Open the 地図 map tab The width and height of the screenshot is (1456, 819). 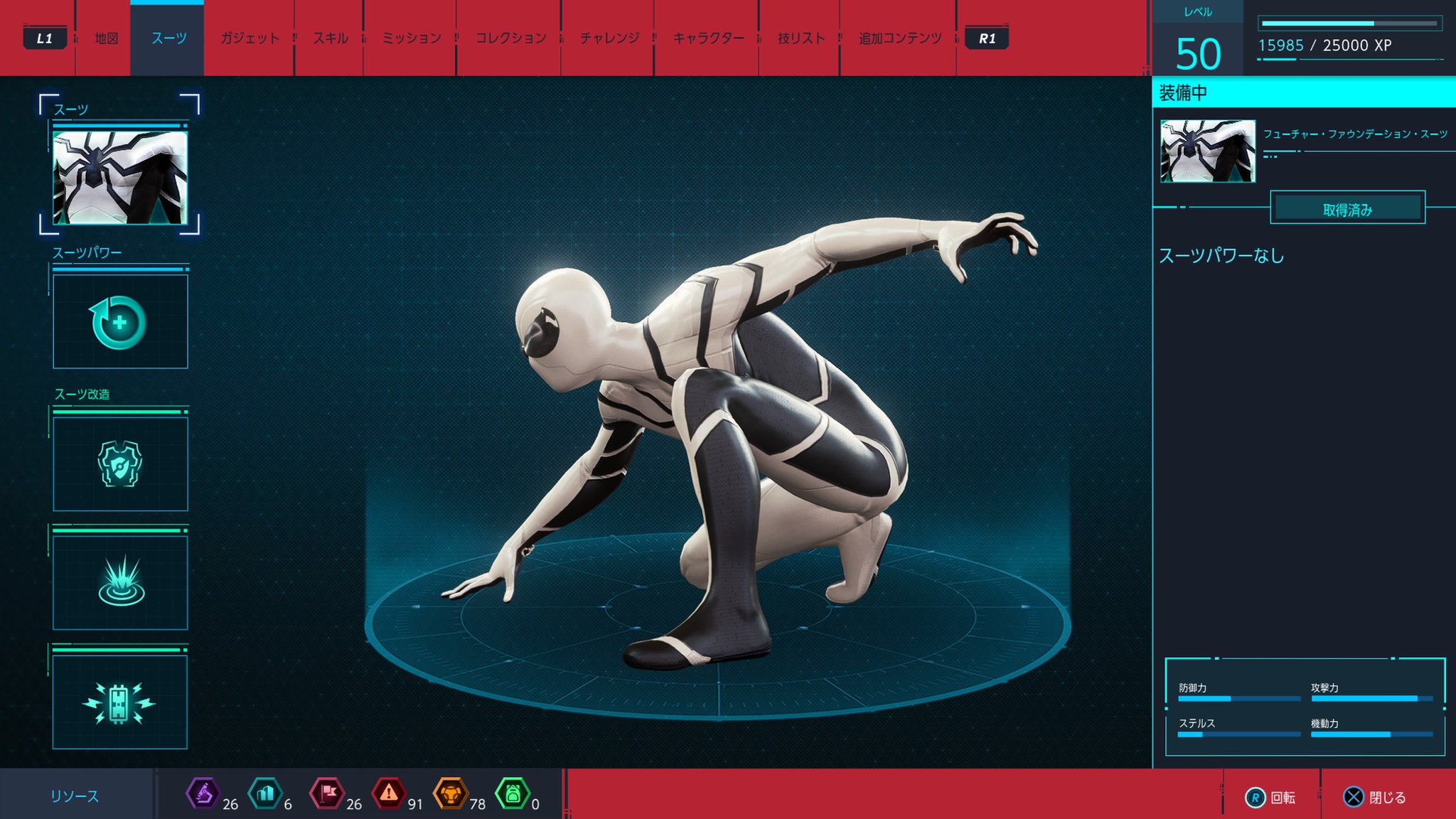[x=107, y=38]
